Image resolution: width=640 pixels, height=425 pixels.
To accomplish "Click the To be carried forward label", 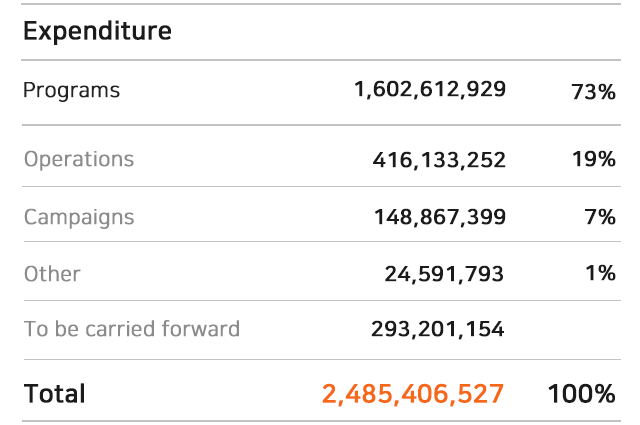I will [x=132, y=329].
